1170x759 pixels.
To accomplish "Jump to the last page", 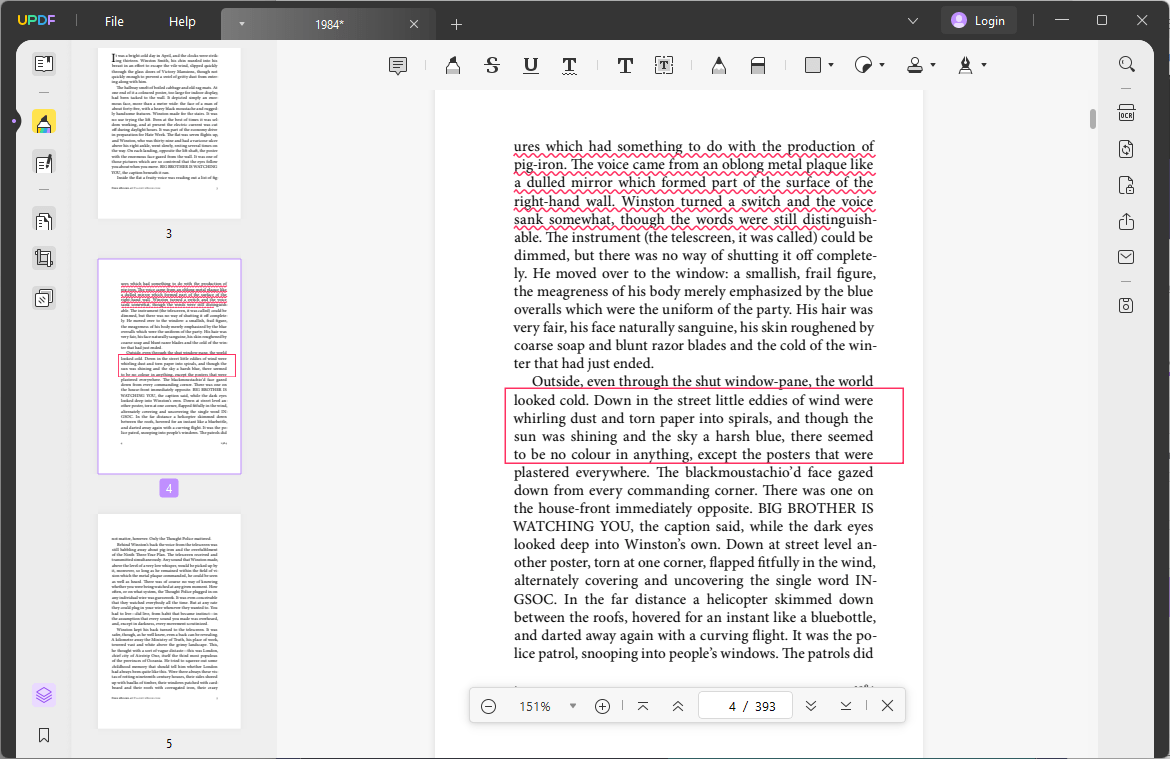I will (x=845, y=706).
